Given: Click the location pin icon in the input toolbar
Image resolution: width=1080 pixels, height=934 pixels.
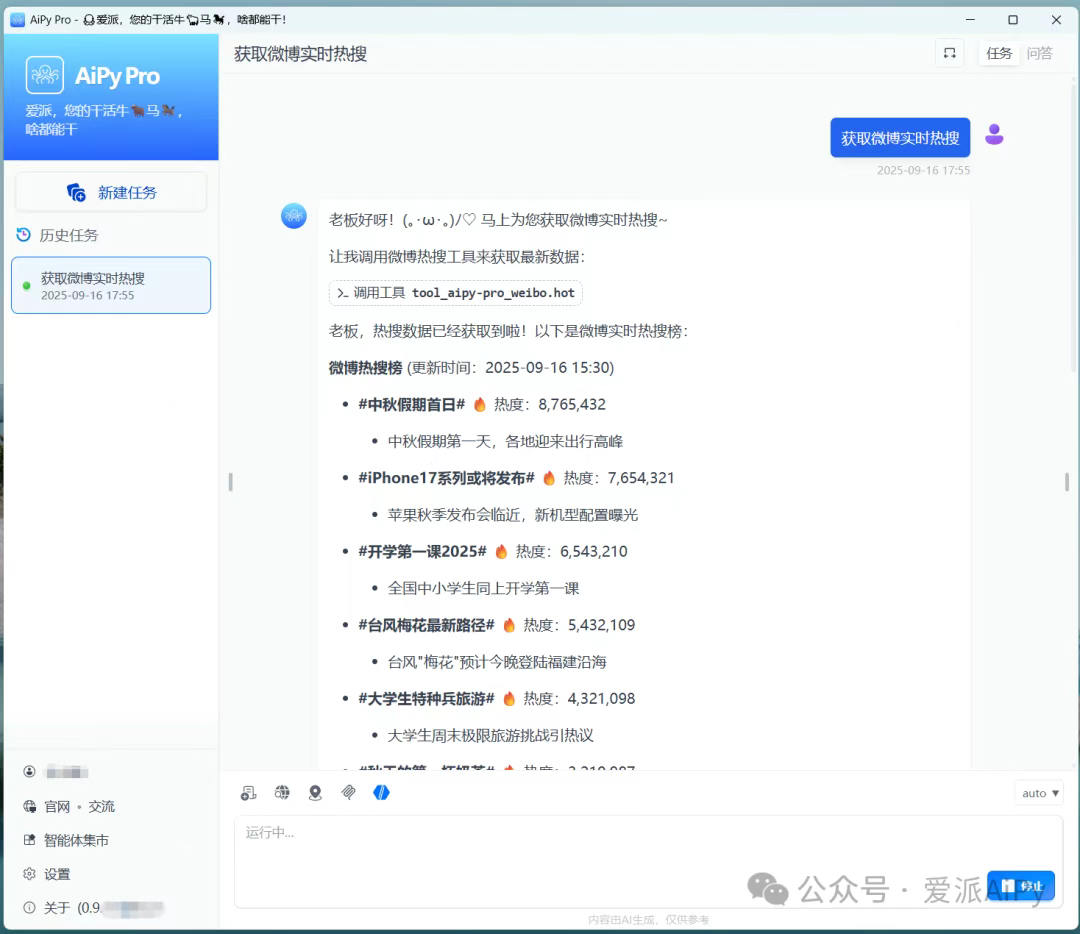Looking at the screenshot, I should [315, 793].
